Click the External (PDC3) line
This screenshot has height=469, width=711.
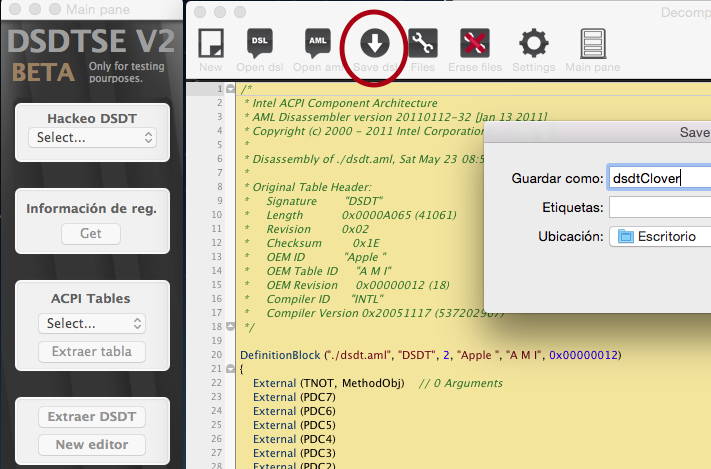coord(294,454)
